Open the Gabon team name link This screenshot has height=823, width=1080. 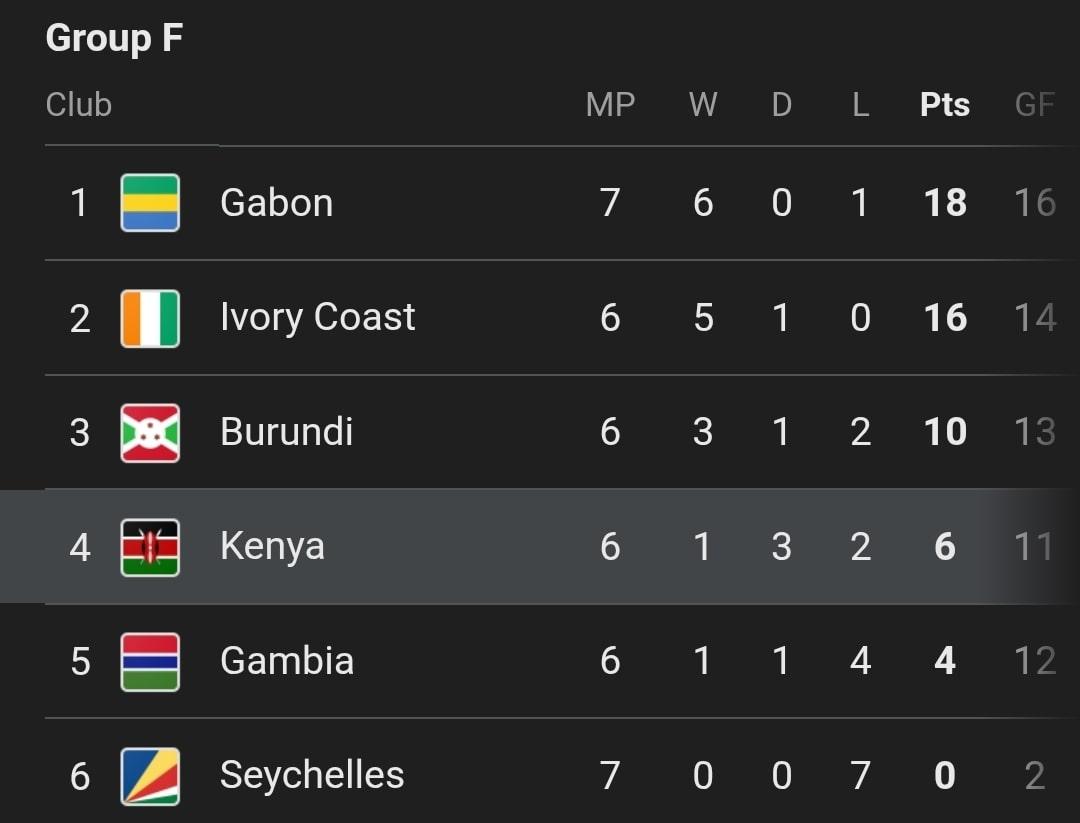pyautogui.click(x=277, y=202)
